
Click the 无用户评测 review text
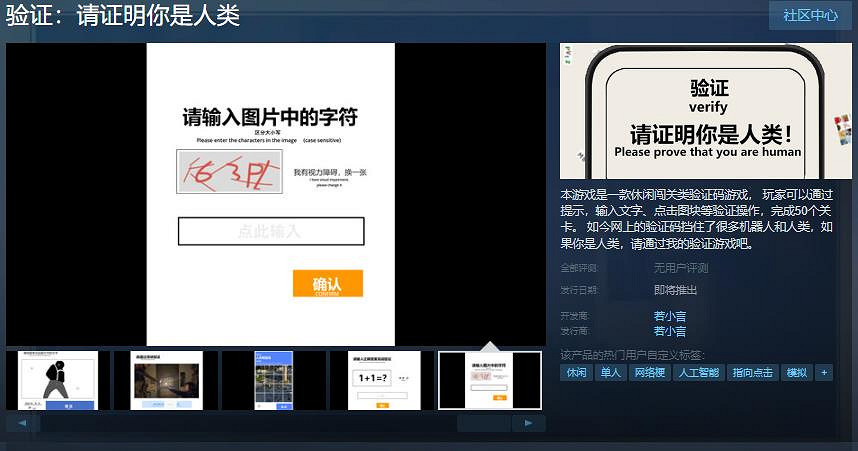[x=681, y=268]
